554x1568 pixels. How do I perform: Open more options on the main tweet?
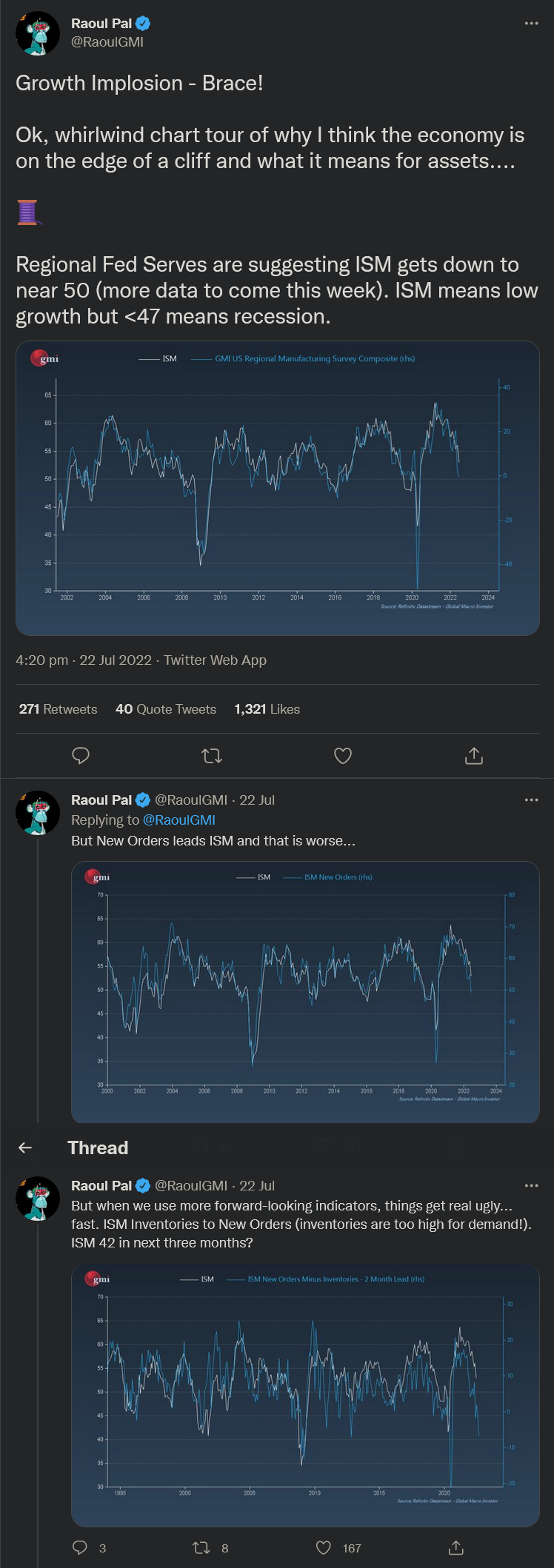(531, 24)
